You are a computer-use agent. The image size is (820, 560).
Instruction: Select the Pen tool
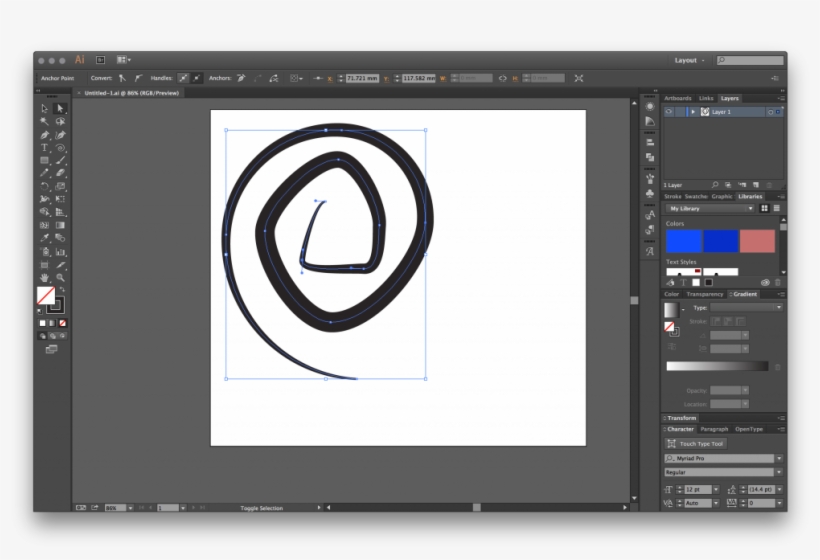point(44,135)
